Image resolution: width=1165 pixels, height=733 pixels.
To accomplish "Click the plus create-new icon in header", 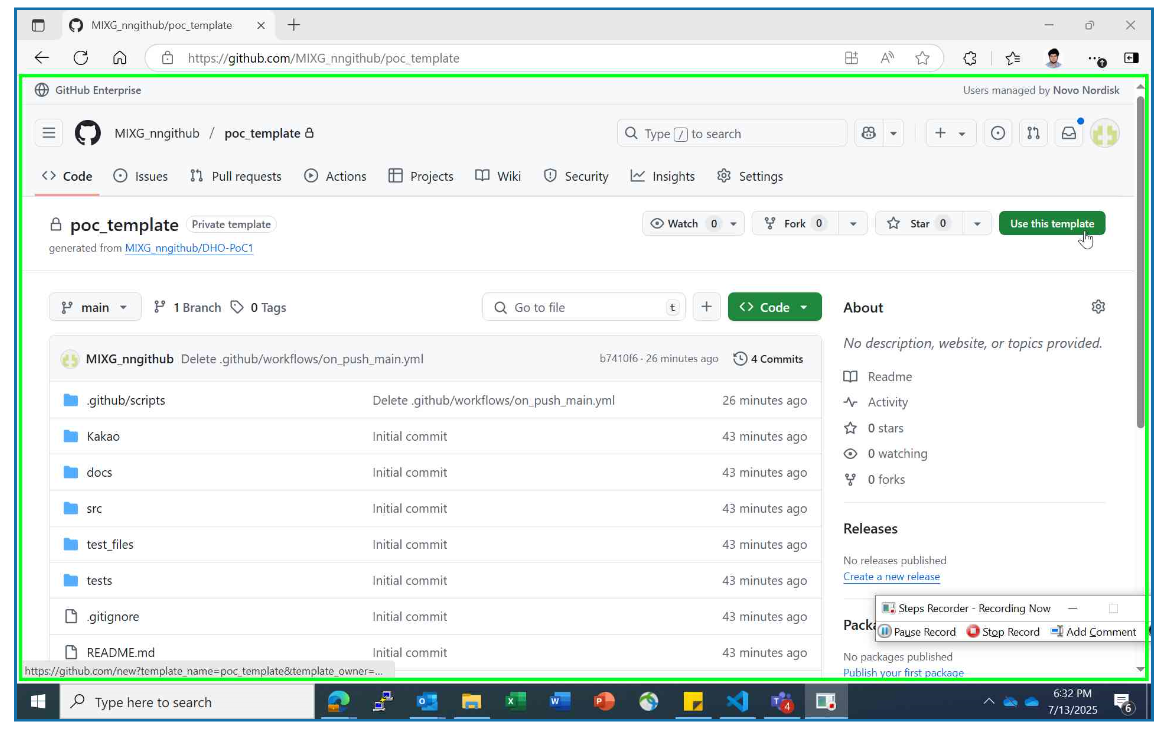I will click(941, 134).
